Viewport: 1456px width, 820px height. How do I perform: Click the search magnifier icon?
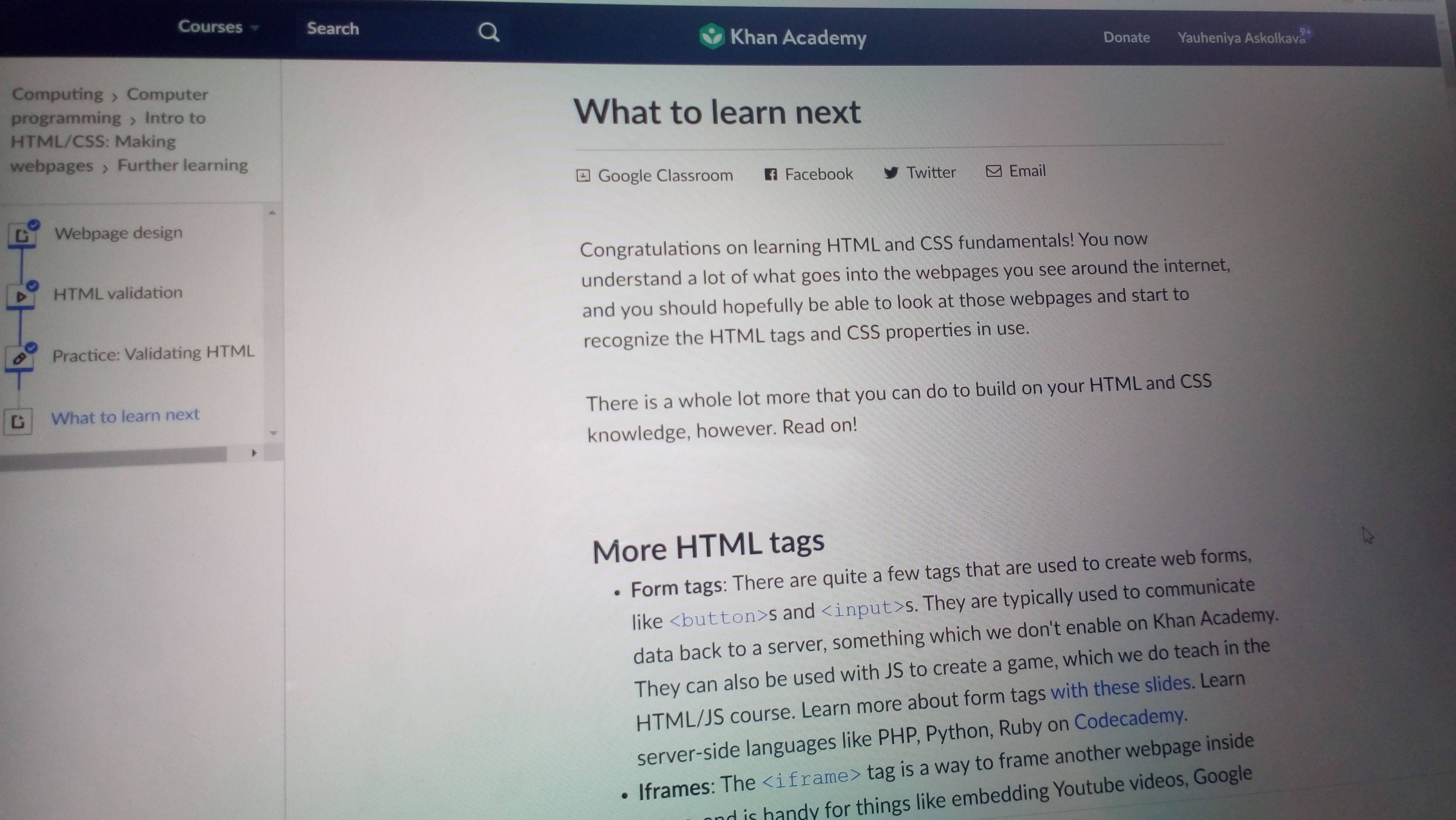coord(489,32)
